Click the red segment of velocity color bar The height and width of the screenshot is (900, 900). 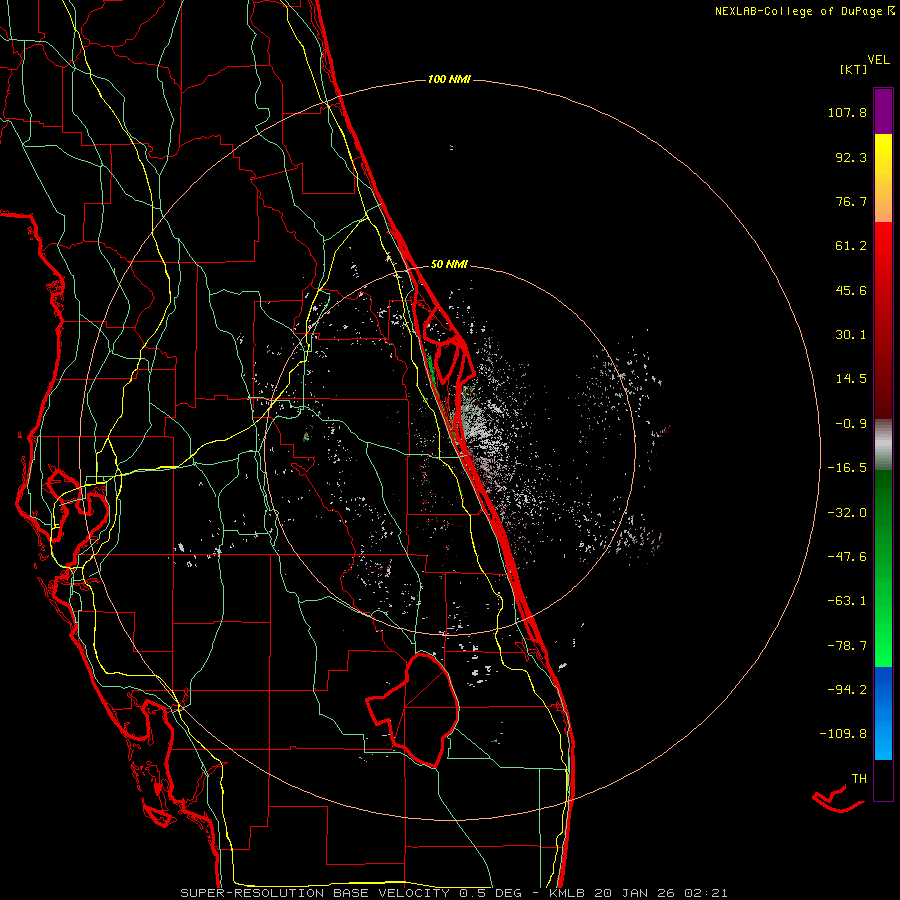[x=883, y=320]
